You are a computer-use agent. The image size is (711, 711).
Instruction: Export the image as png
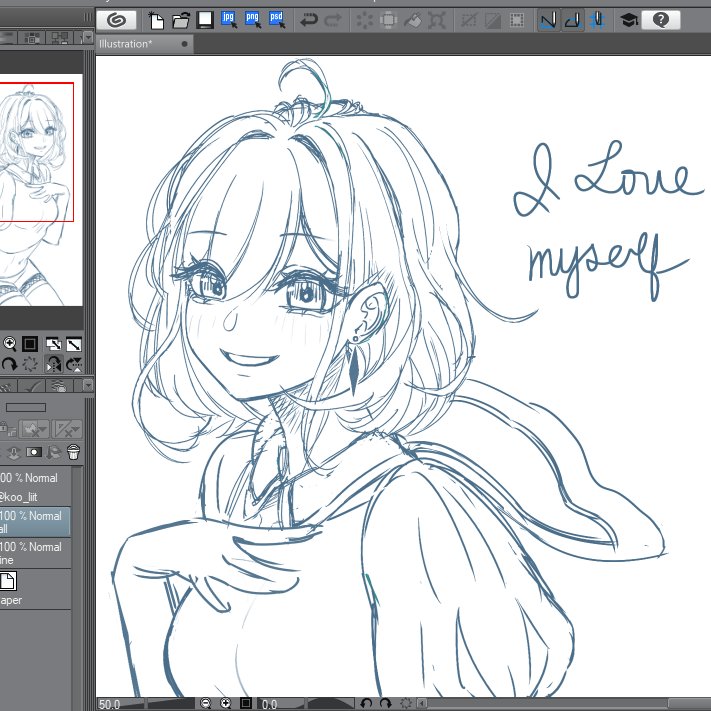(253, 20)
